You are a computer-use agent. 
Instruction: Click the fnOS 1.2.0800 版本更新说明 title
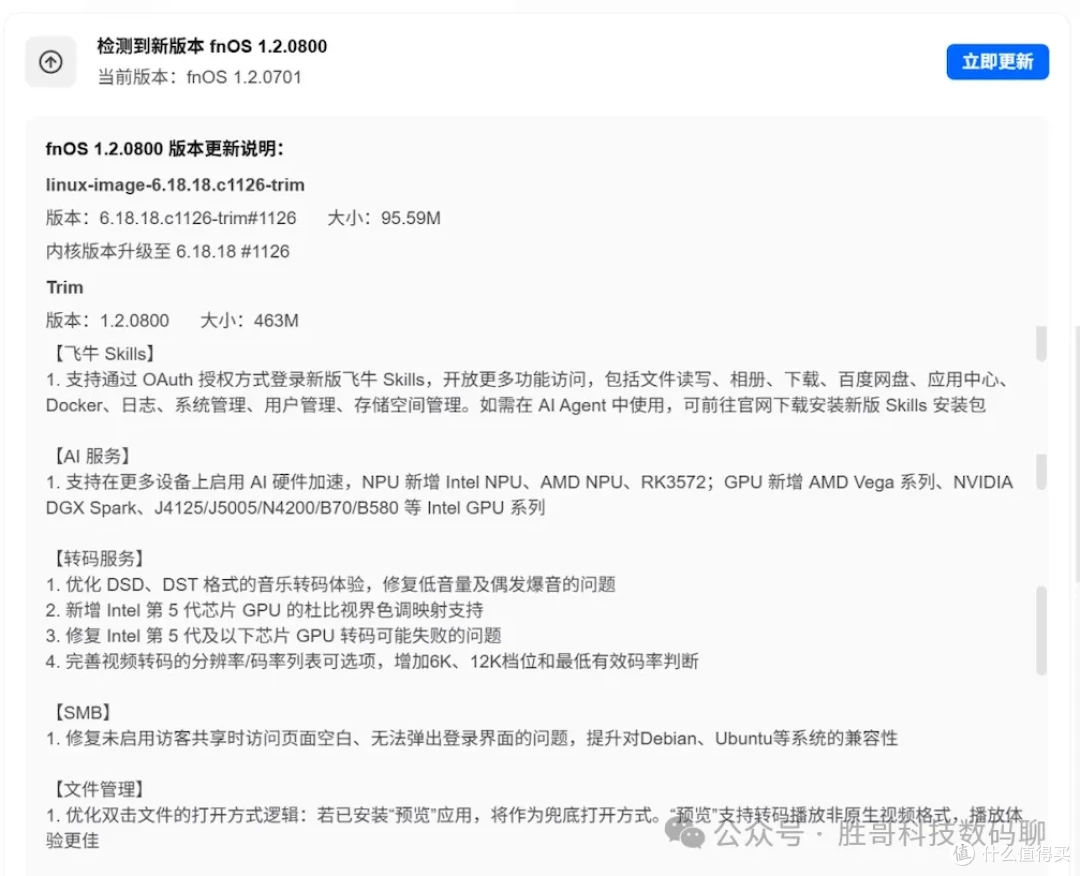point(165,149)
